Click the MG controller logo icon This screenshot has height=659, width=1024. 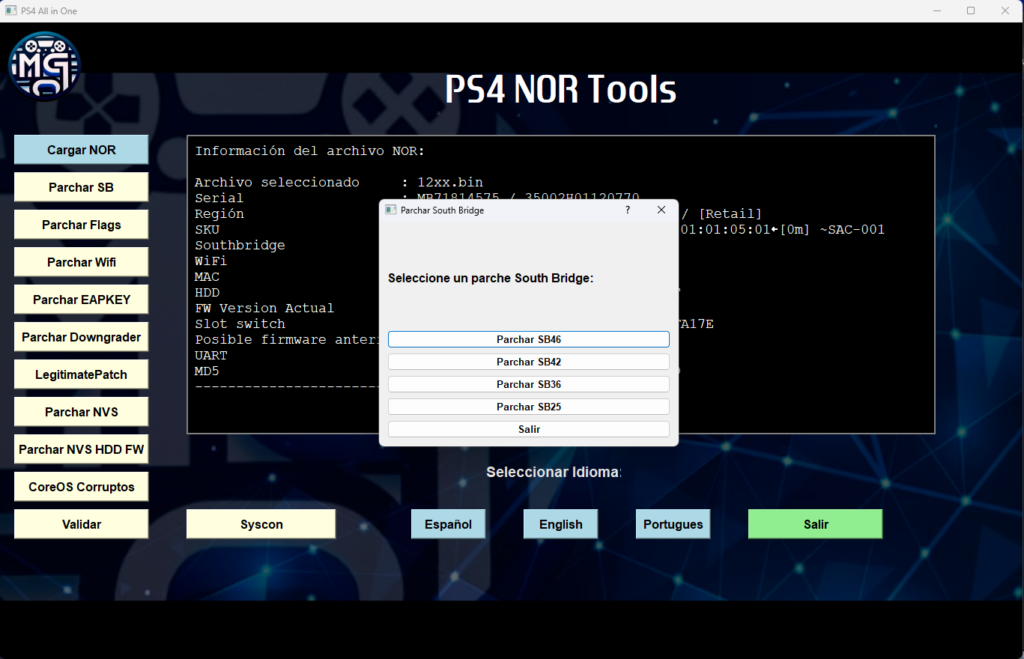(44, 66)
